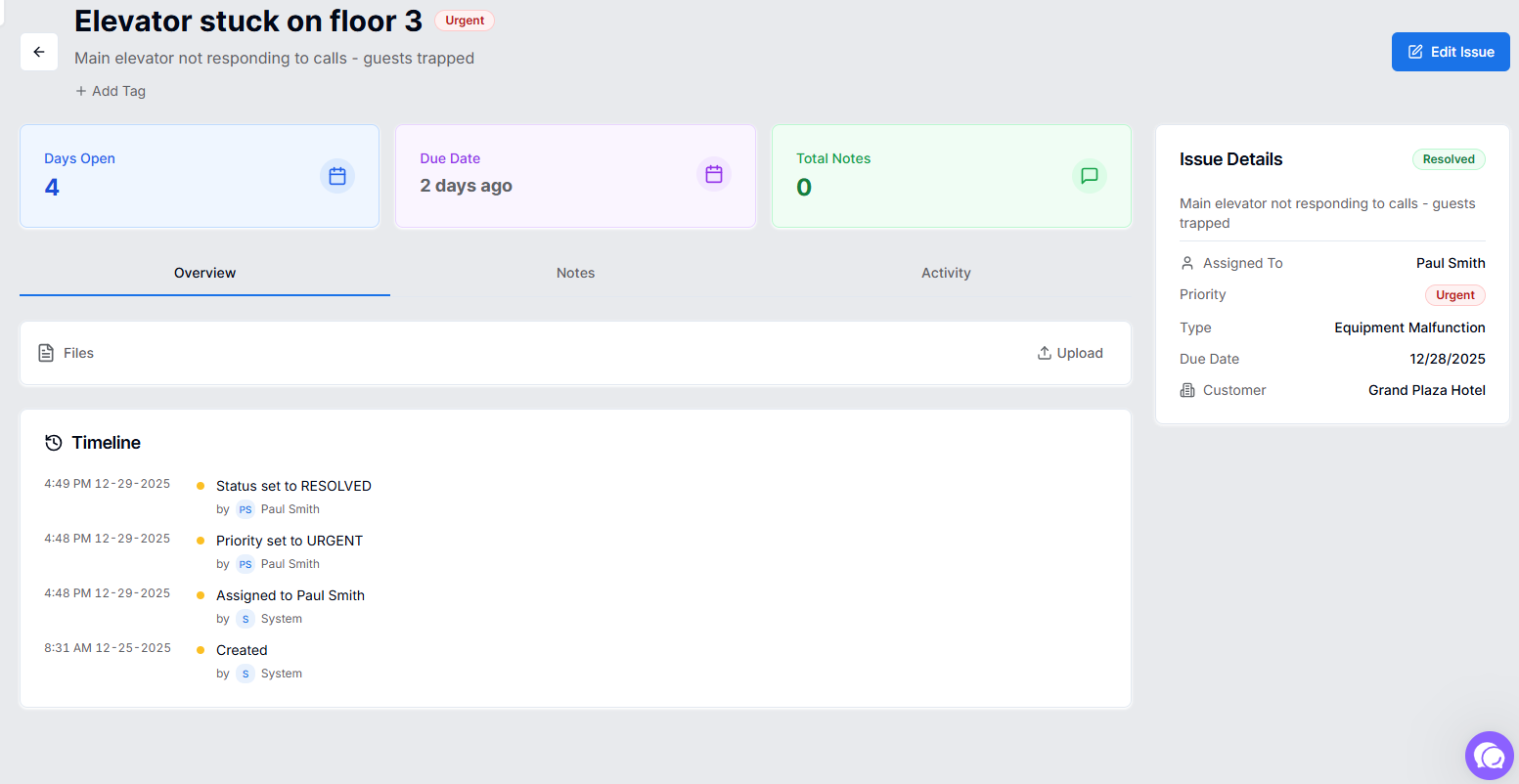Open the Overview tab

pyautogui.click(x=203, y=273)
